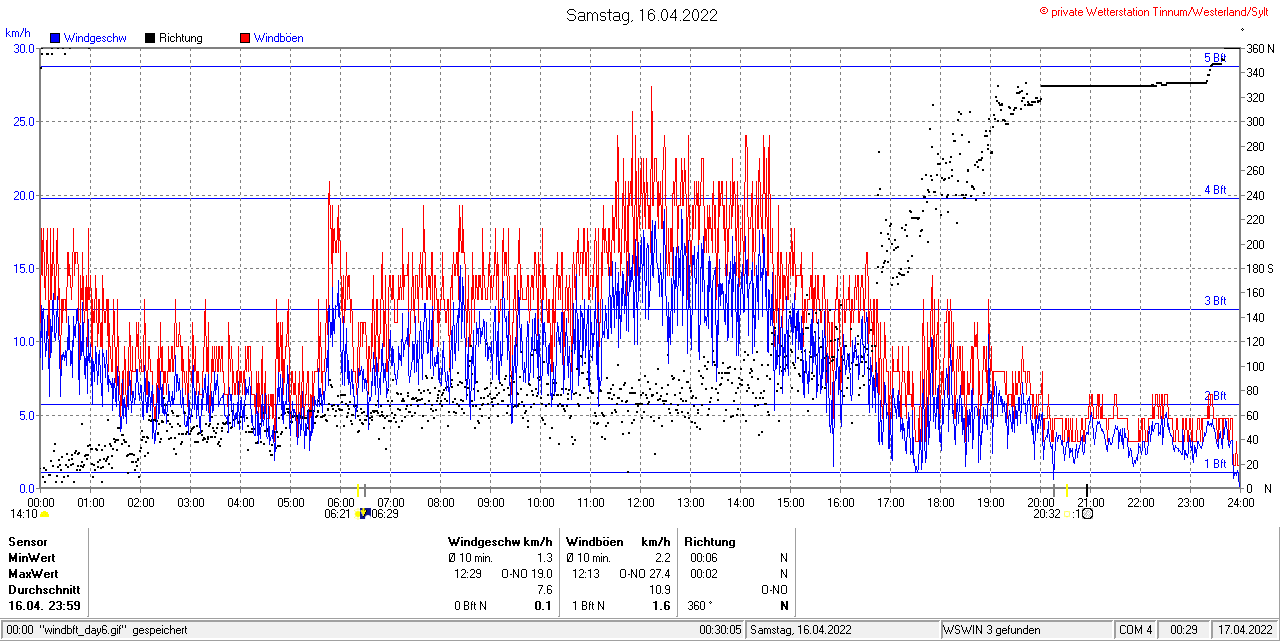Viewport: 1280px width, 641px height.
Task: Click the MinWert row label
Action: [x=32, y=558]
